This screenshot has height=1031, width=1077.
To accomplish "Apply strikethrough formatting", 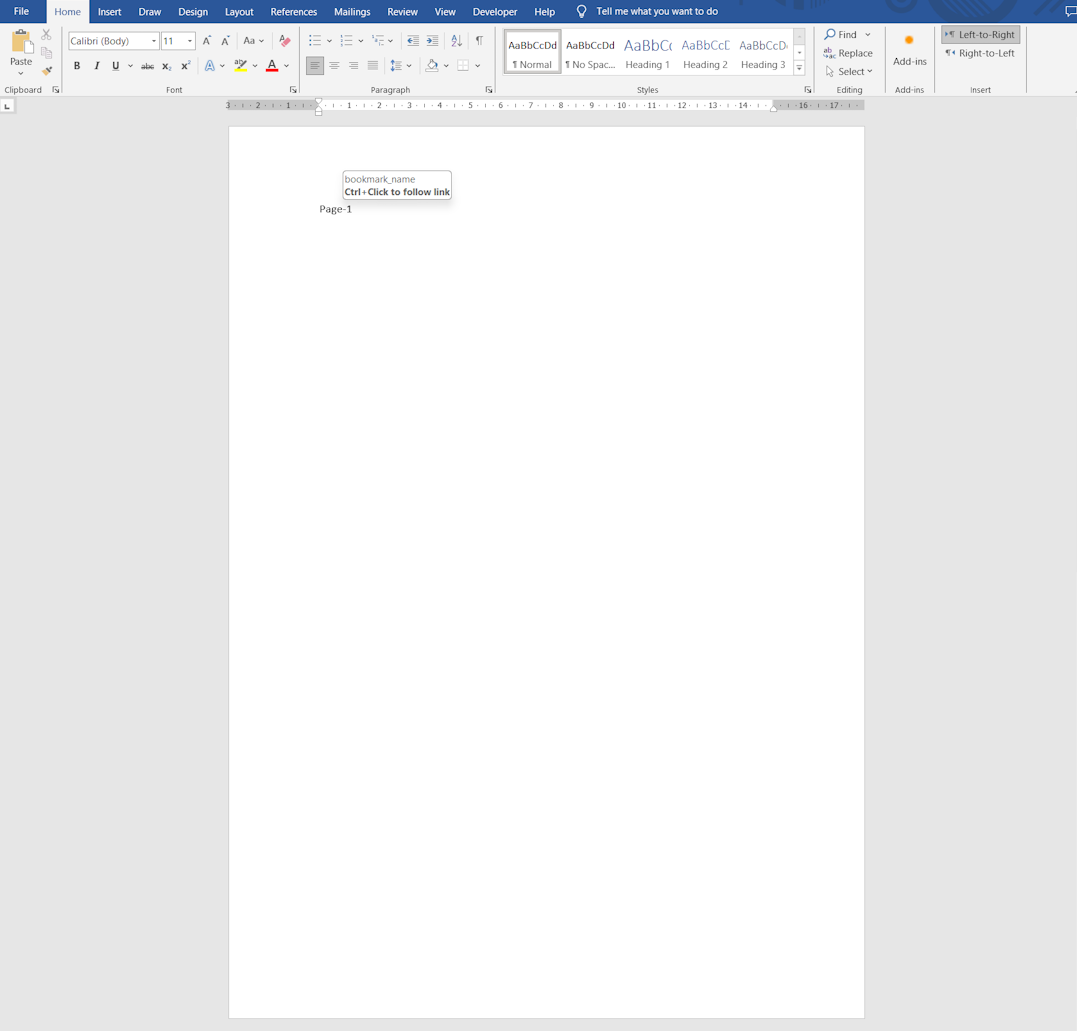I will click(147, 66).
